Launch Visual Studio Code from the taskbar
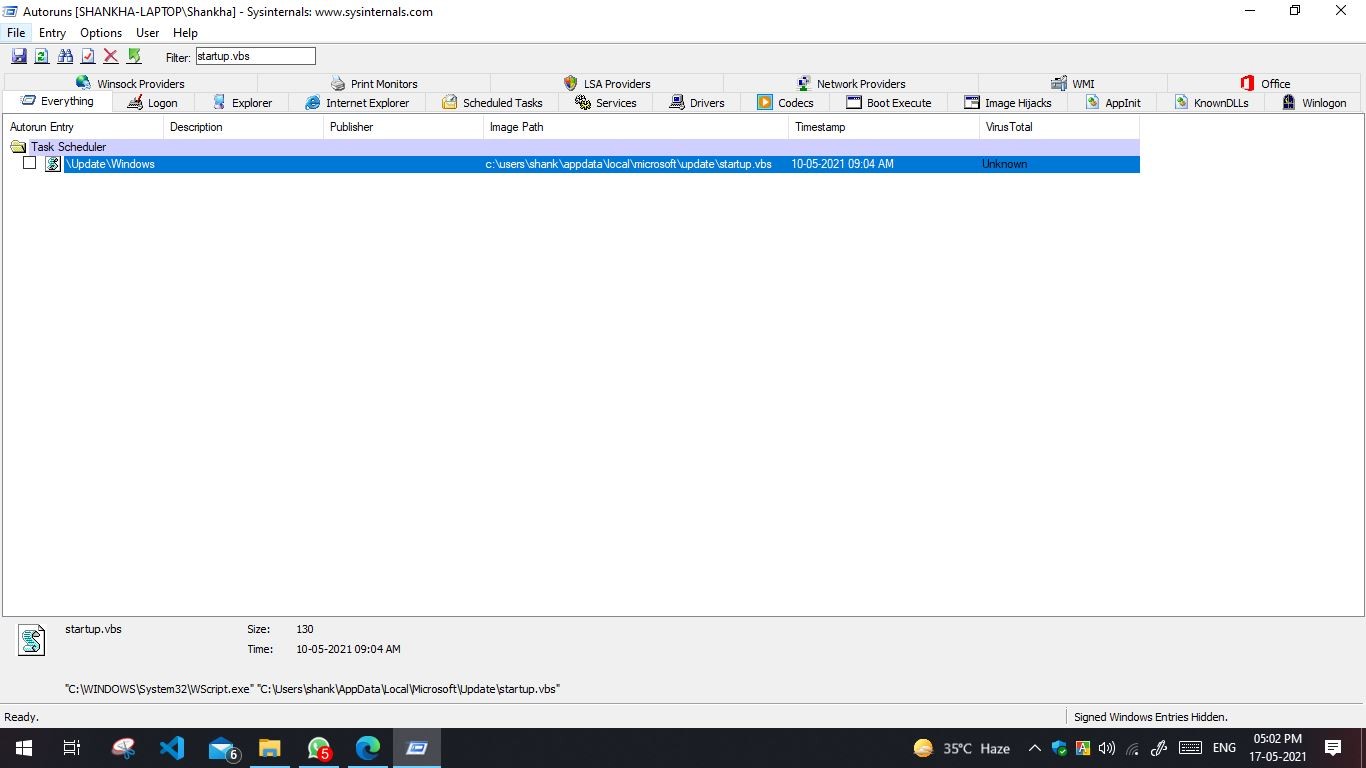The image size is (1366, 768). tap(172, 747)
